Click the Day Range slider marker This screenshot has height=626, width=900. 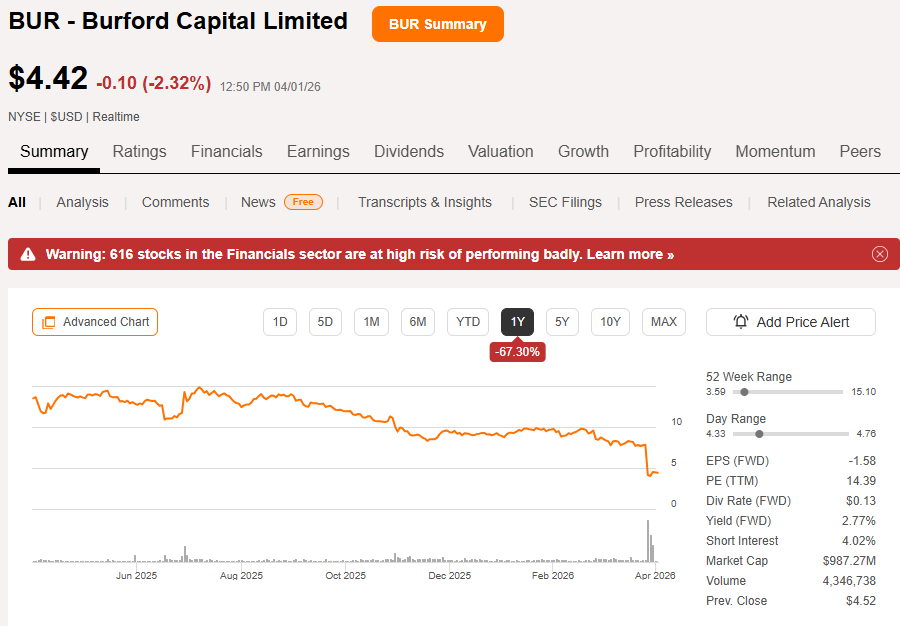pyautogui.click(x=759, y=434)
